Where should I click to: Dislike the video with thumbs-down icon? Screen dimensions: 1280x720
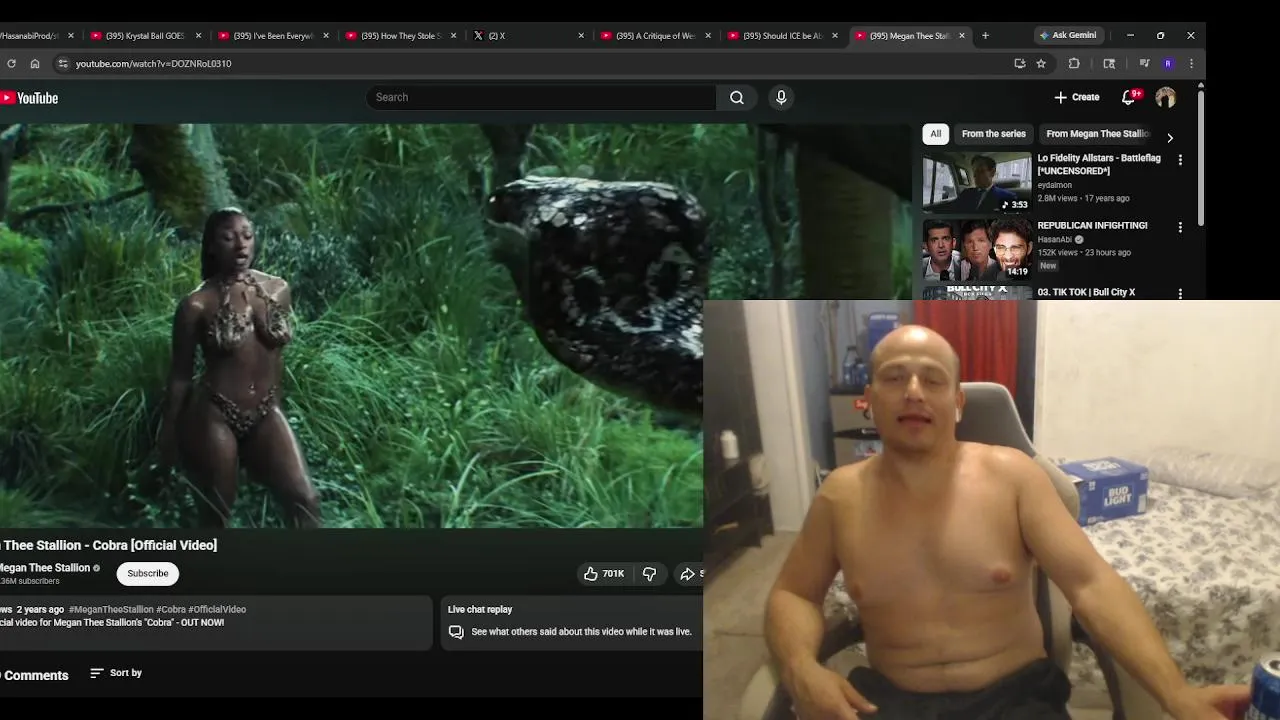click(x=649, y=573)
